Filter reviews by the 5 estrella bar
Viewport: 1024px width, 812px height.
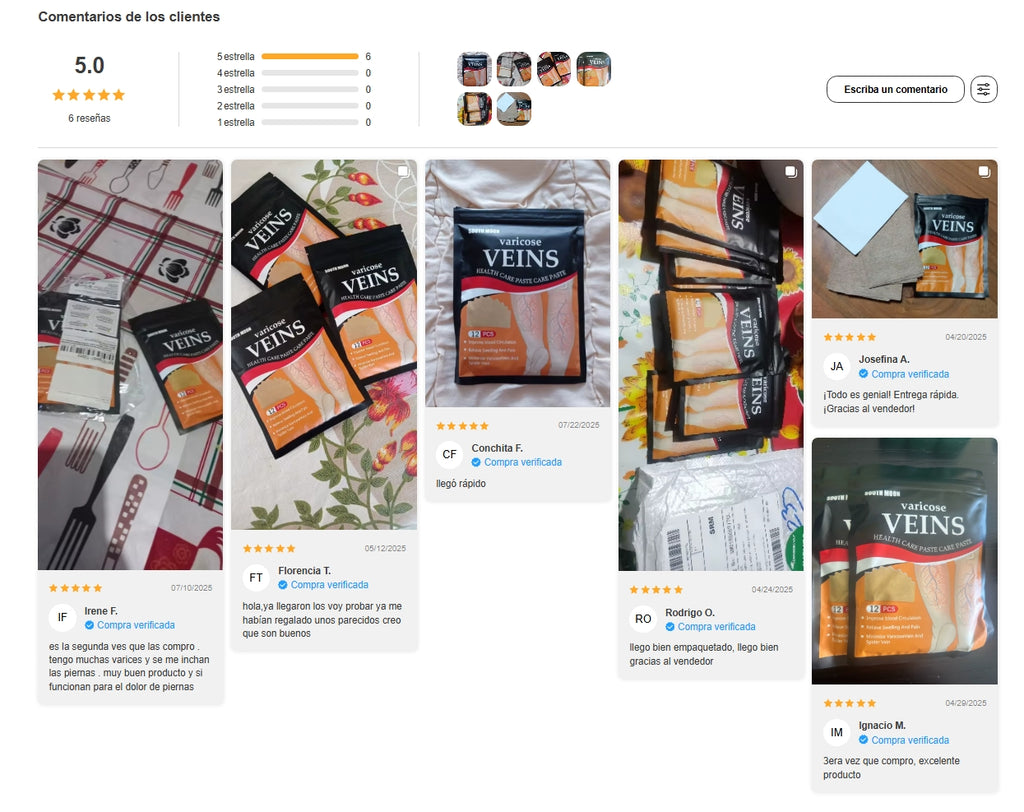click(310, 57)
